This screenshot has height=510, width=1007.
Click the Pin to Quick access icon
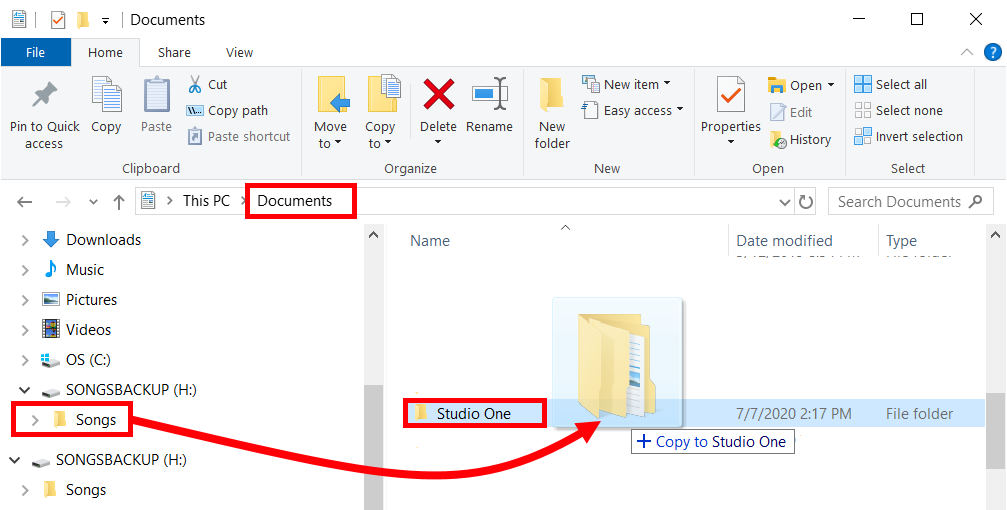[44, 96]
